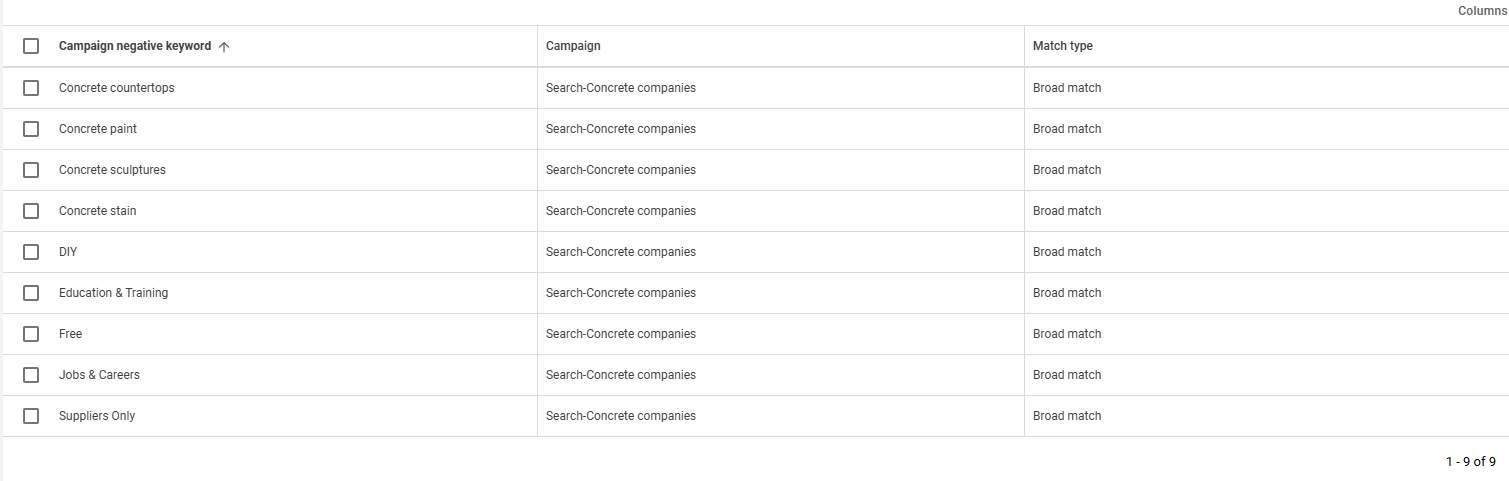Select the Concrete countertops row checkbox
Screen dimensions: 1509x481
[x=31, y=88]
